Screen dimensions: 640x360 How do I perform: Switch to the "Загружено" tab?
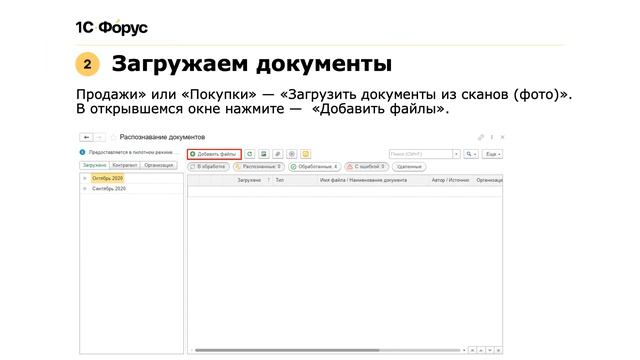pos(94,165)
